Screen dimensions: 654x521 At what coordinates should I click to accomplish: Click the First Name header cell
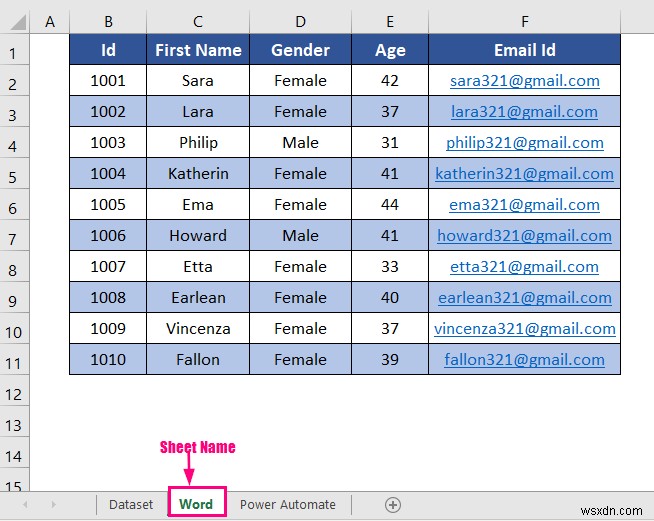coord(198,50)
